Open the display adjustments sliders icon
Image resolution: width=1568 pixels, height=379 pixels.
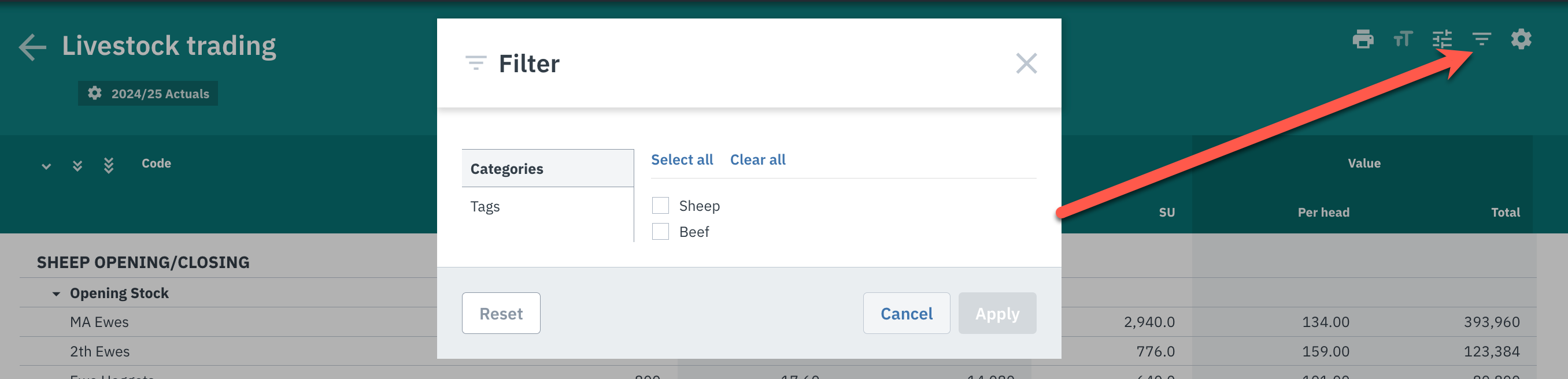(1441, 39)
